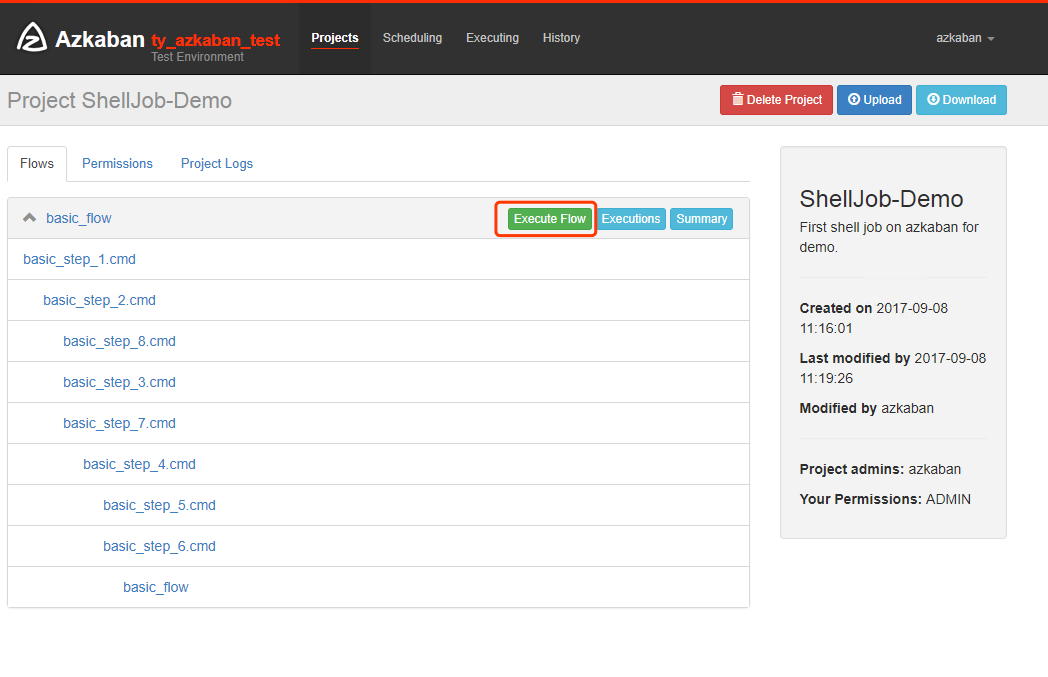Show the Summary for basic_flow
Viewport: 1048px width, 677px height.
click(x=701, y=219)
